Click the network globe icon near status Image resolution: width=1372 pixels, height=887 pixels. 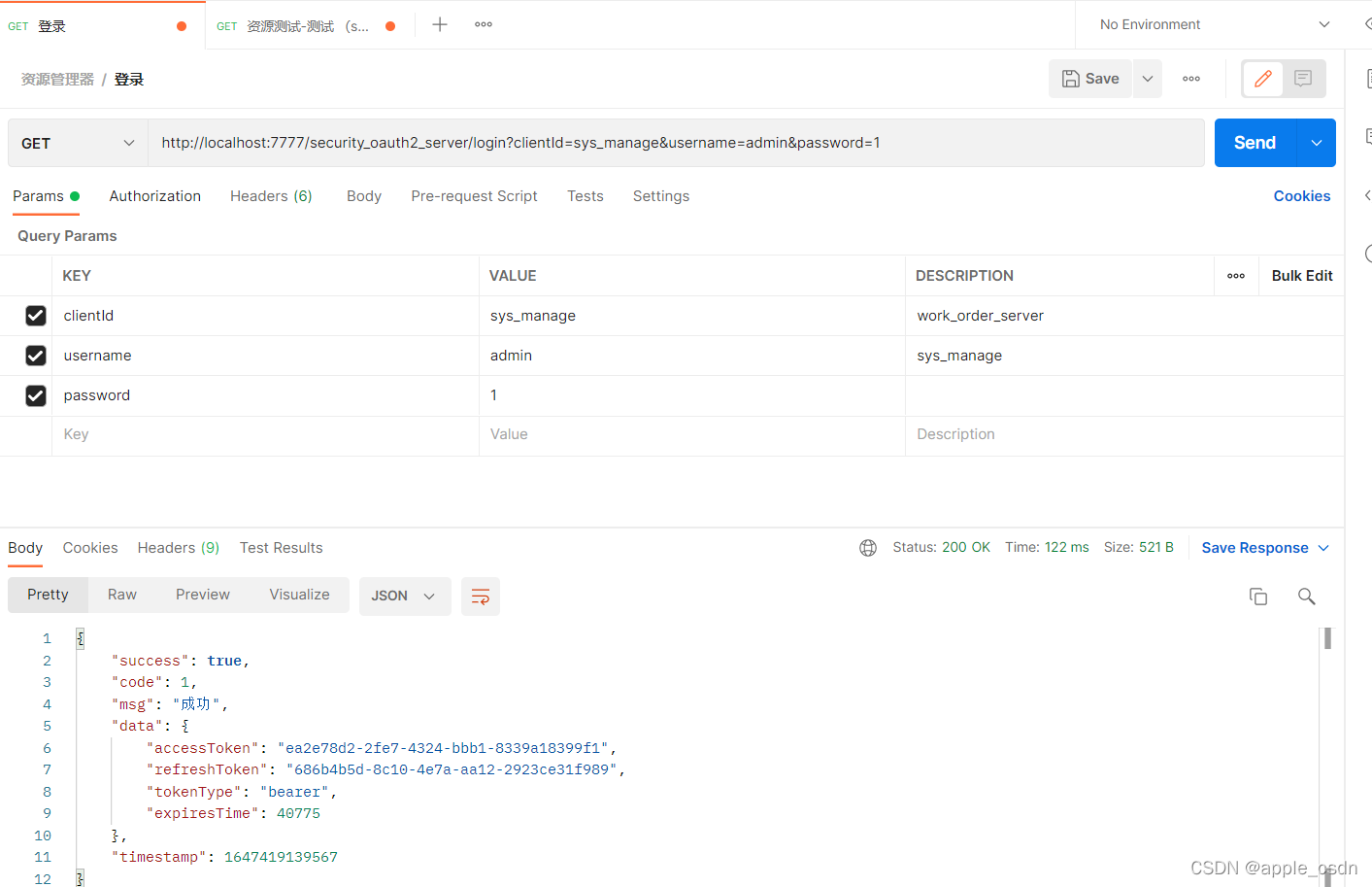[x=868, y=548]
